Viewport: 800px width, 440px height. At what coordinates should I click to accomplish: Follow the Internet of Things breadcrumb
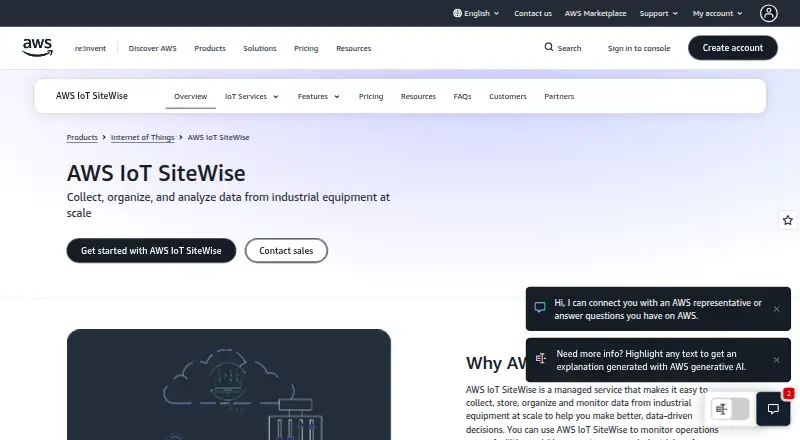pyautogui.click(x=142, y=137)
